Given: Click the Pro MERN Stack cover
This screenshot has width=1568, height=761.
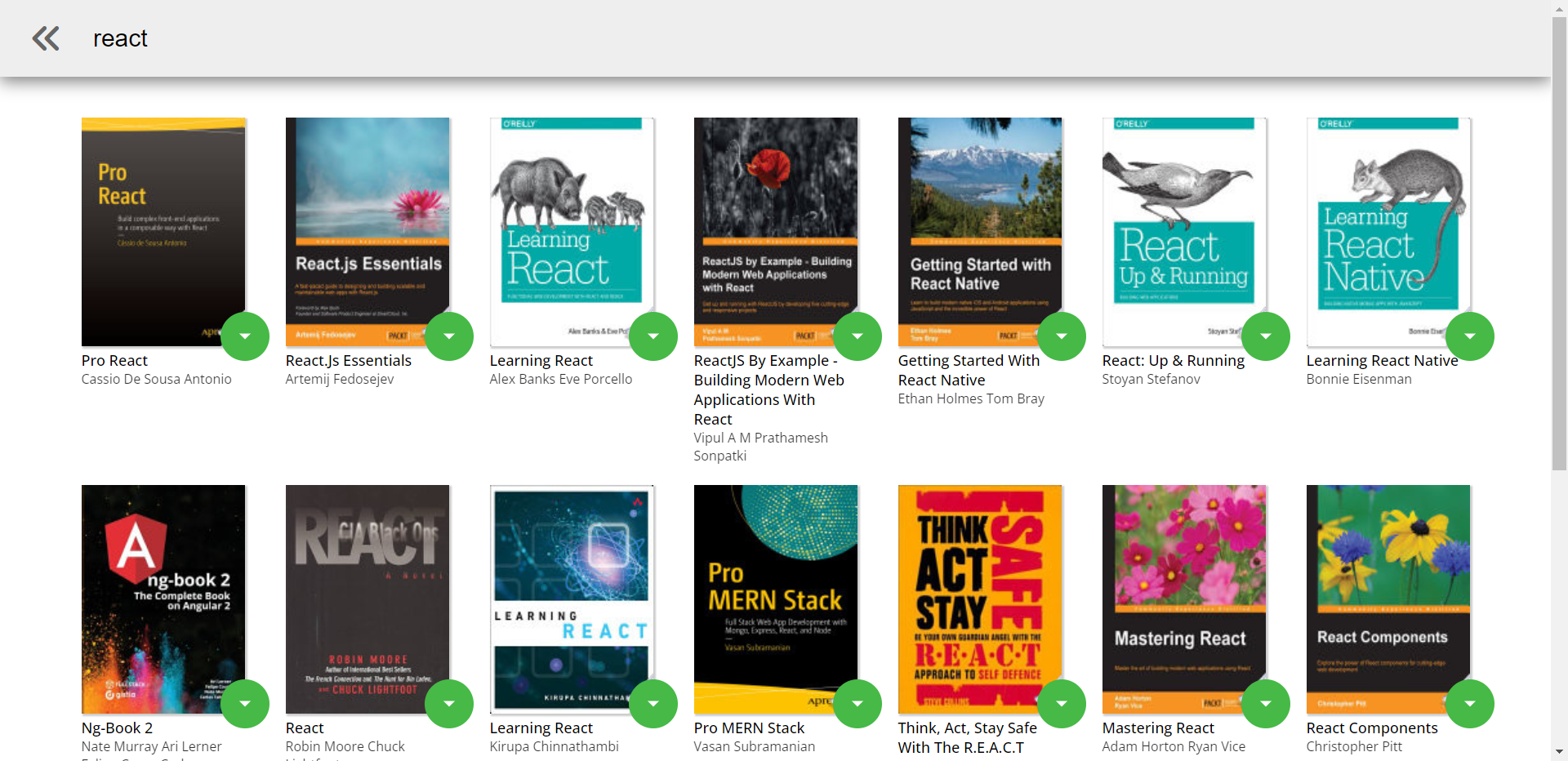Looking at the screenshot, I should point(776,599).
